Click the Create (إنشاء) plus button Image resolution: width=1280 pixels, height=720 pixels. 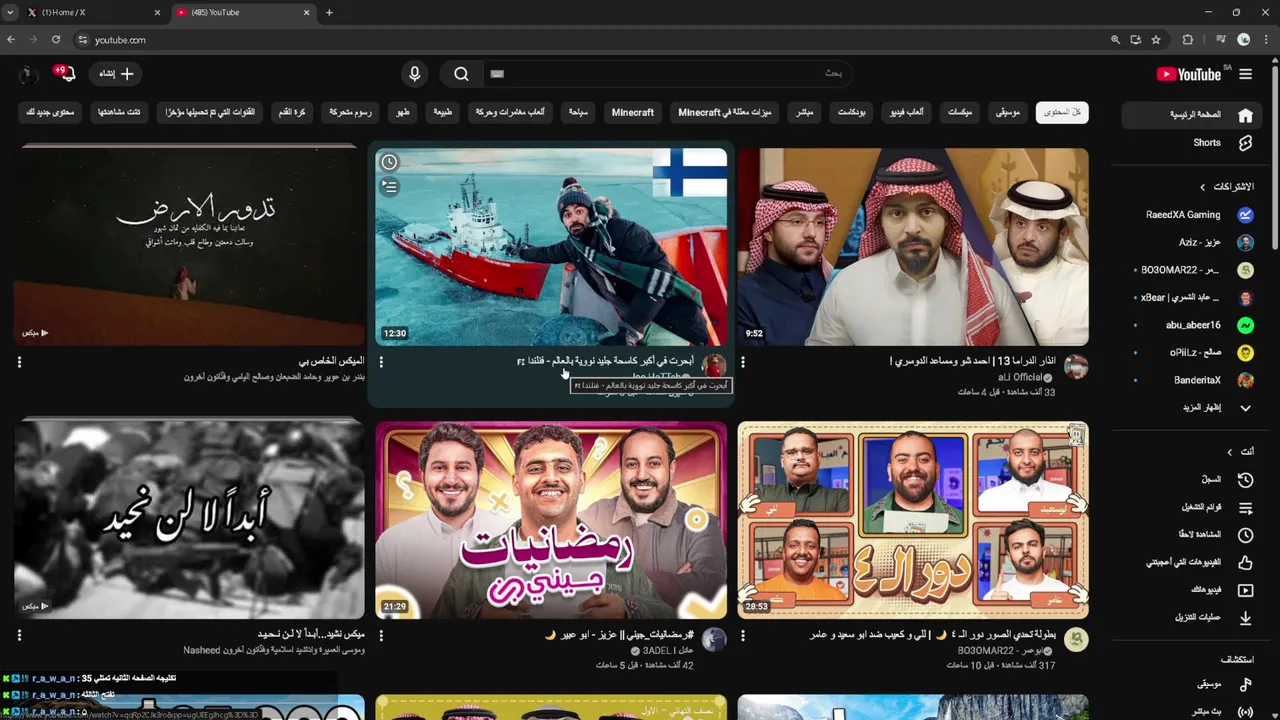pyautogui.click(x=115, y=74)
